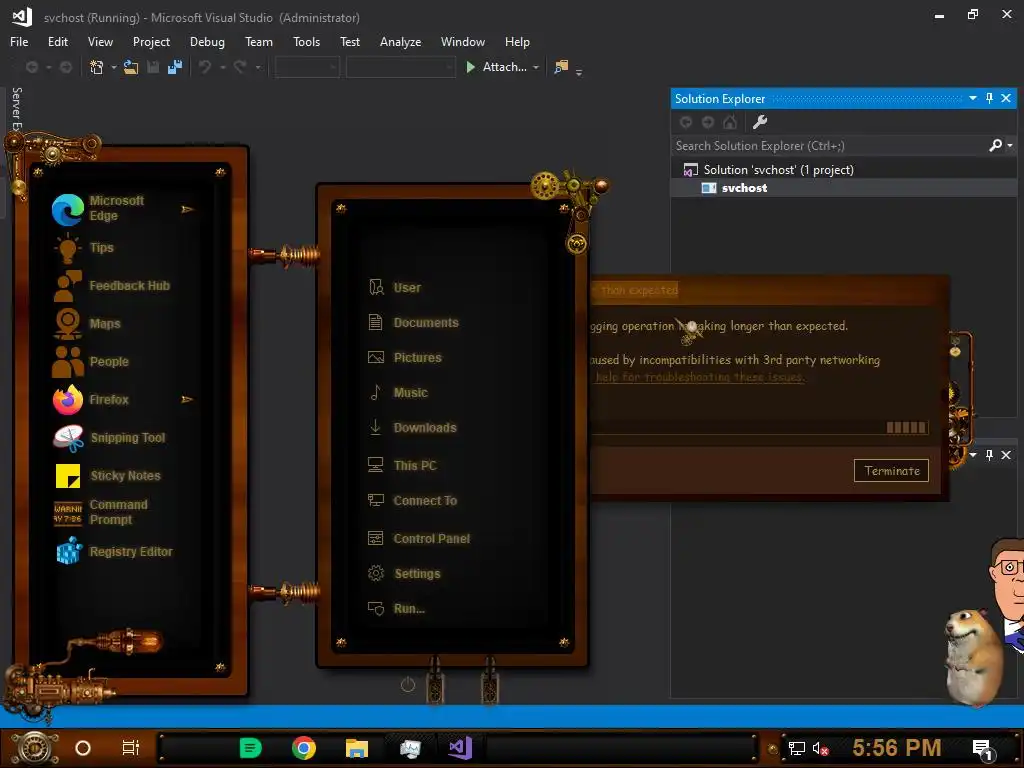This screenshot has width=1024, height=768.
Task: Open Solution Explorer search options dropdown
Action: tap(1010, 146)
